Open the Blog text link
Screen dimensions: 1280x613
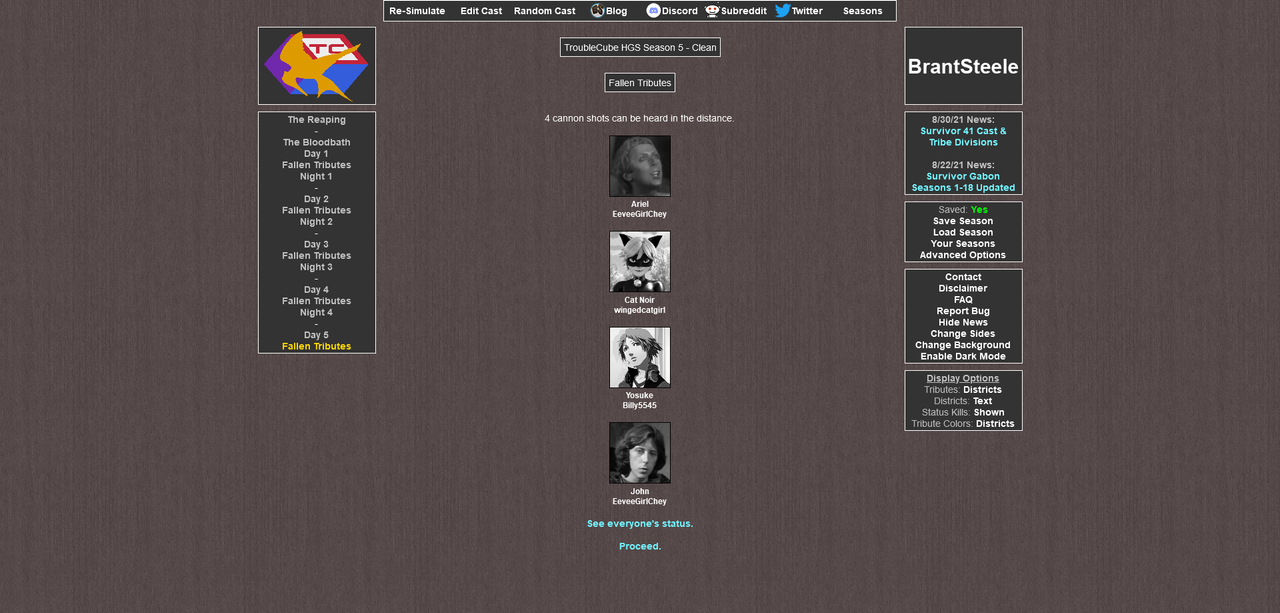point(616,11)
